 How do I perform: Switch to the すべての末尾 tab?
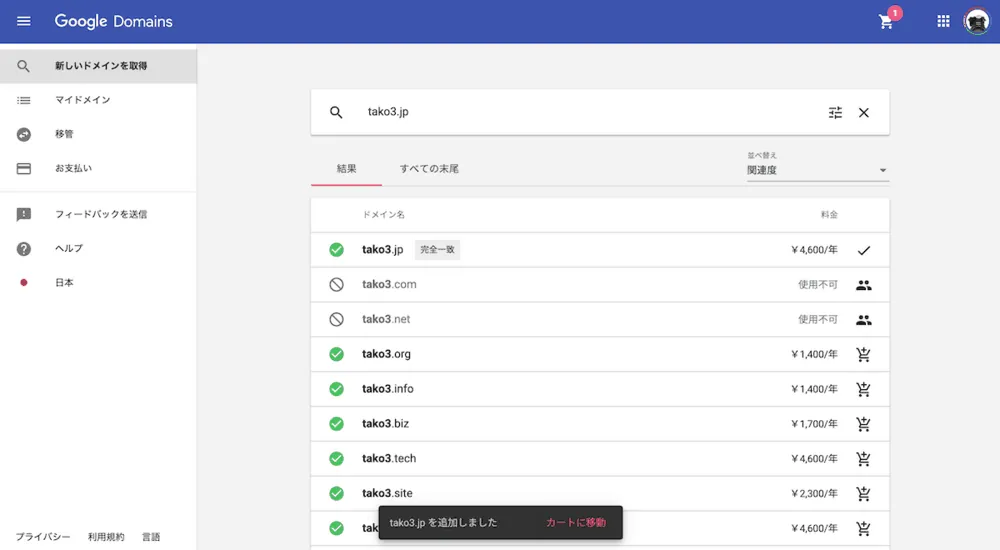pyautogui.click(x=429, y=169)
